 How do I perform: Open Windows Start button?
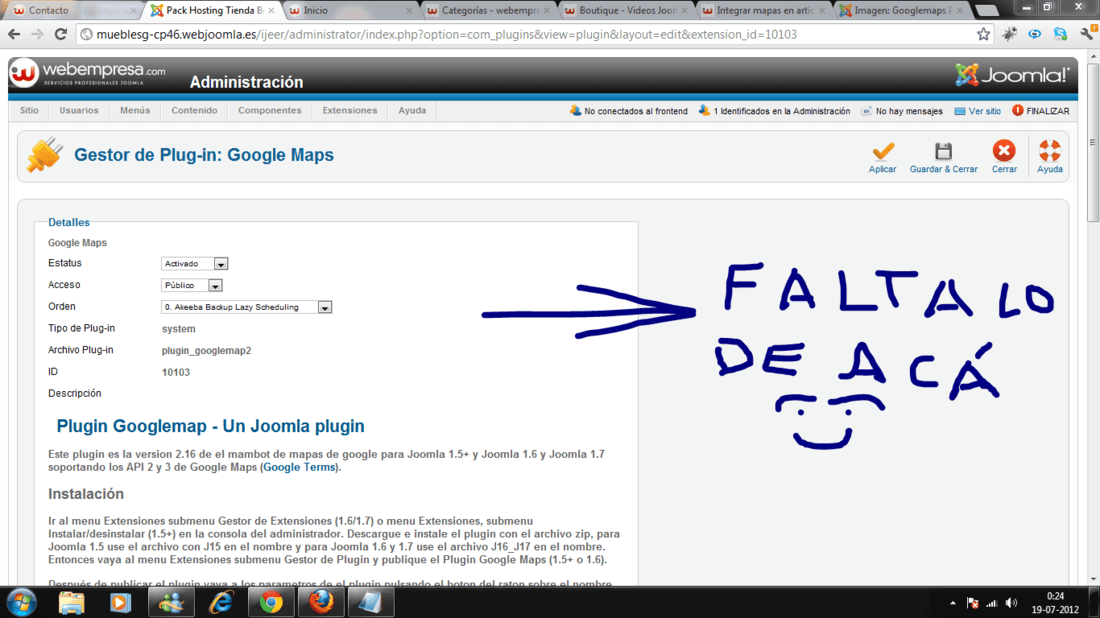(22, 603)
